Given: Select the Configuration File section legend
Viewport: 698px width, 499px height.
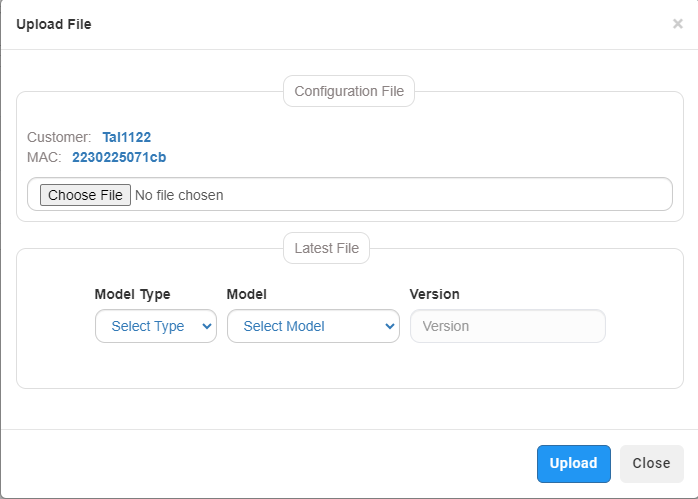Looking at the screenshot, I should coord(349,91).
